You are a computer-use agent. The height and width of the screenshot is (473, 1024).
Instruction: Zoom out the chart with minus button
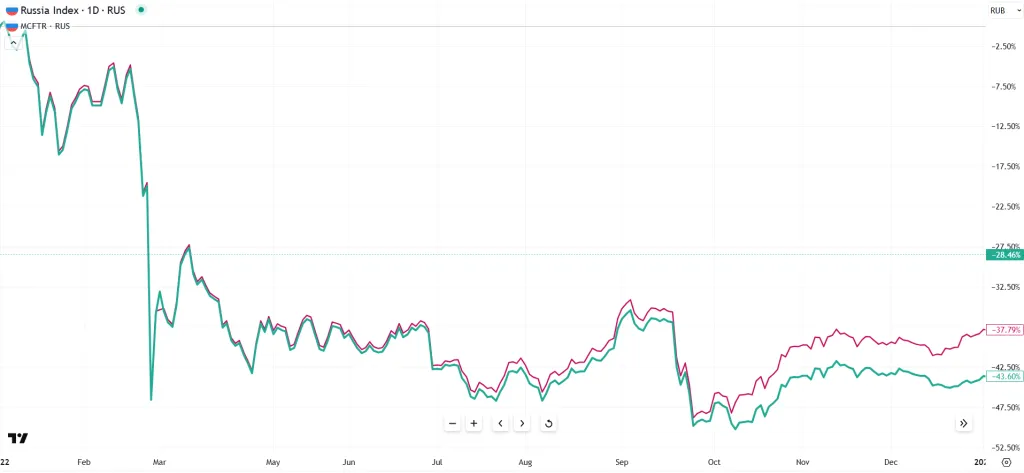click(x=453, y=423)
